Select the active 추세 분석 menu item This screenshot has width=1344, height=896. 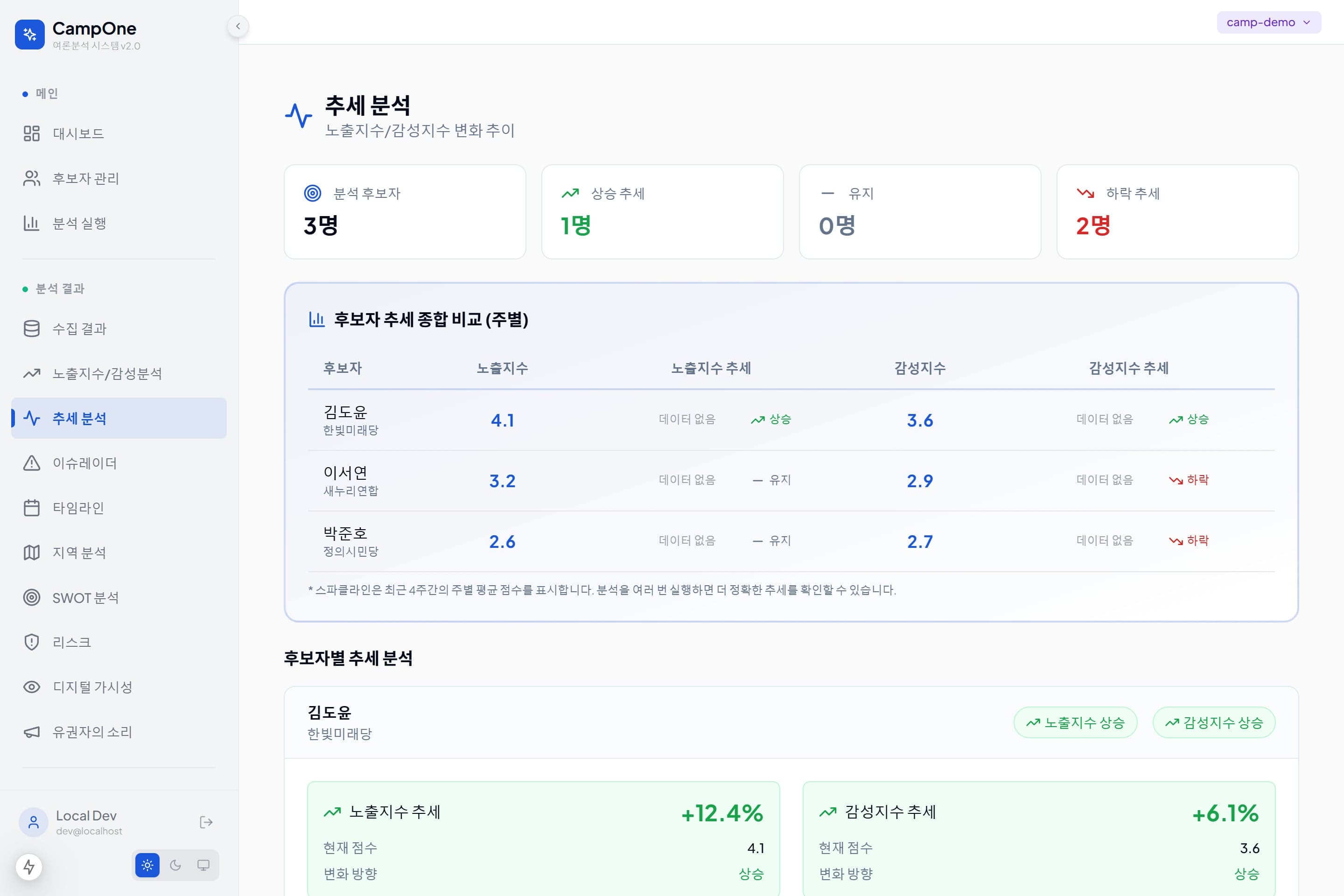(119, 418)
